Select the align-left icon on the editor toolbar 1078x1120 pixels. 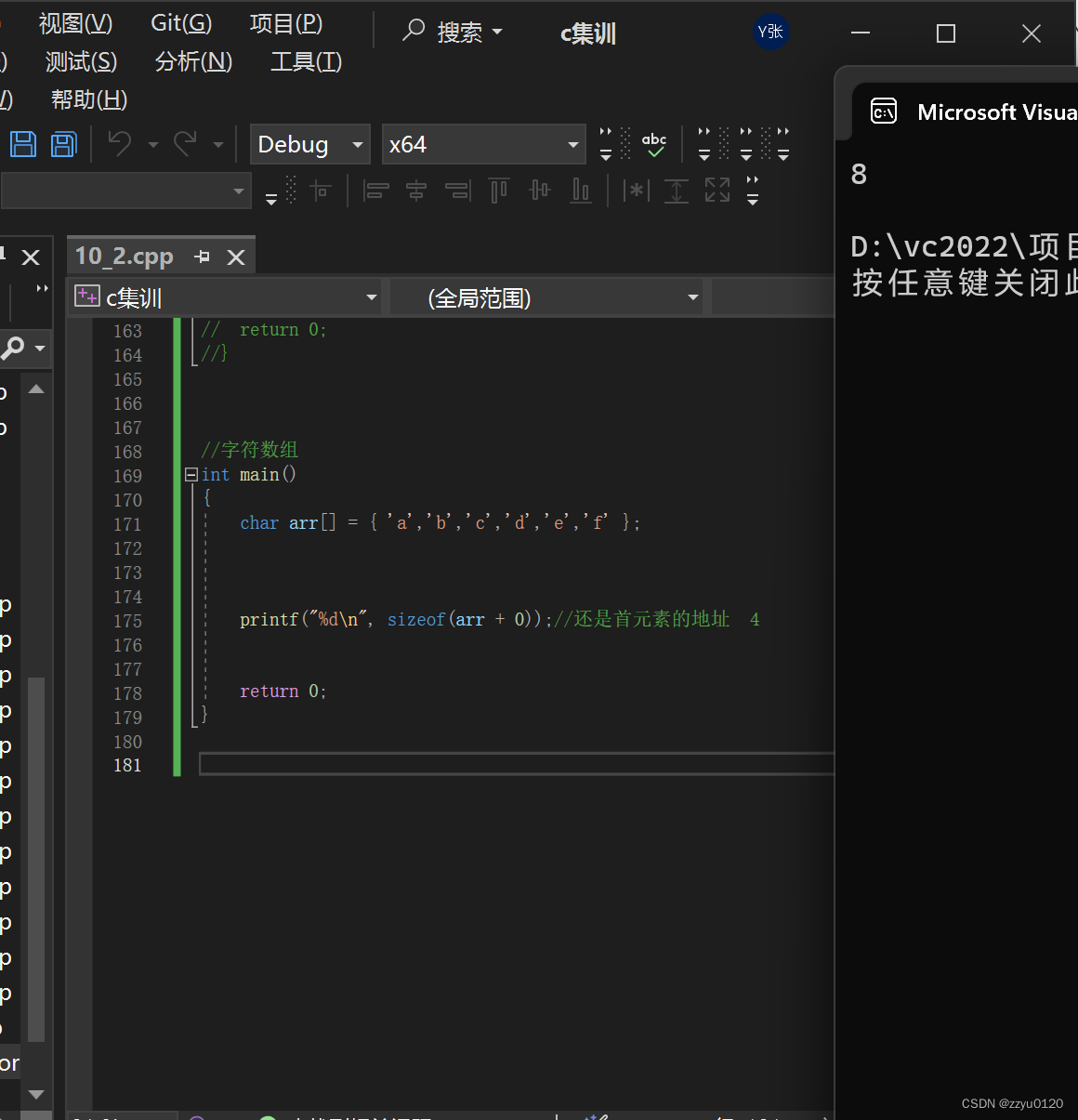coord(375,190)
